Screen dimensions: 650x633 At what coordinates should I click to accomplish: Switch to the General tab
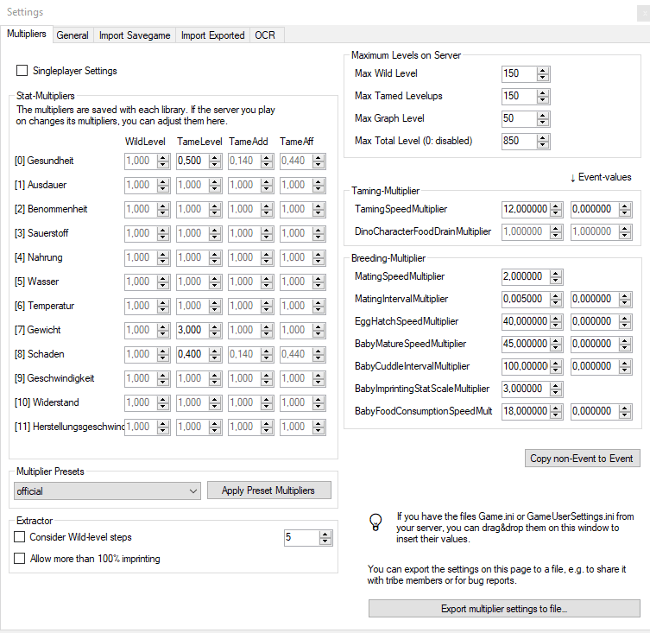coord(73,35)
